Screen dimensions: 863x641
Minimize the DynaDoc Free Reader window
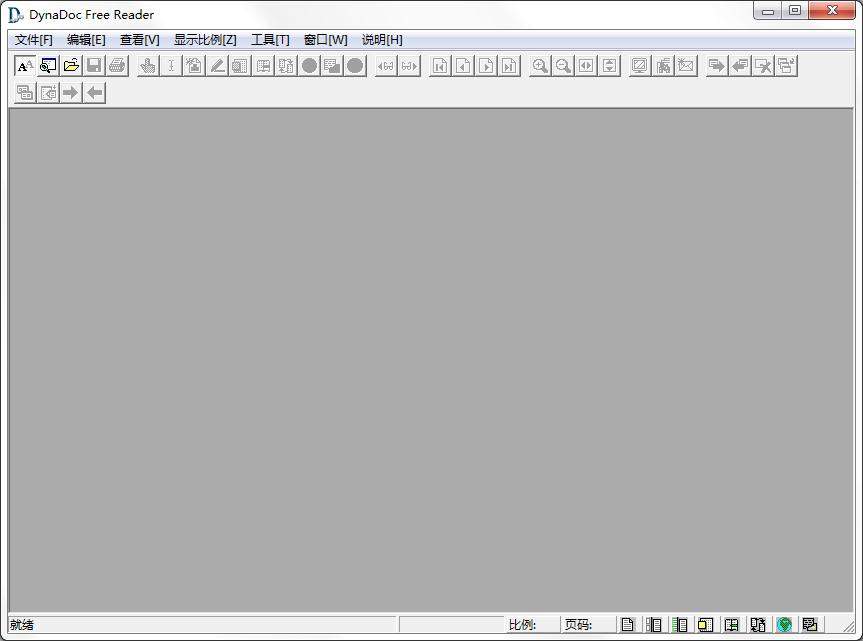[x=768, y=10]
